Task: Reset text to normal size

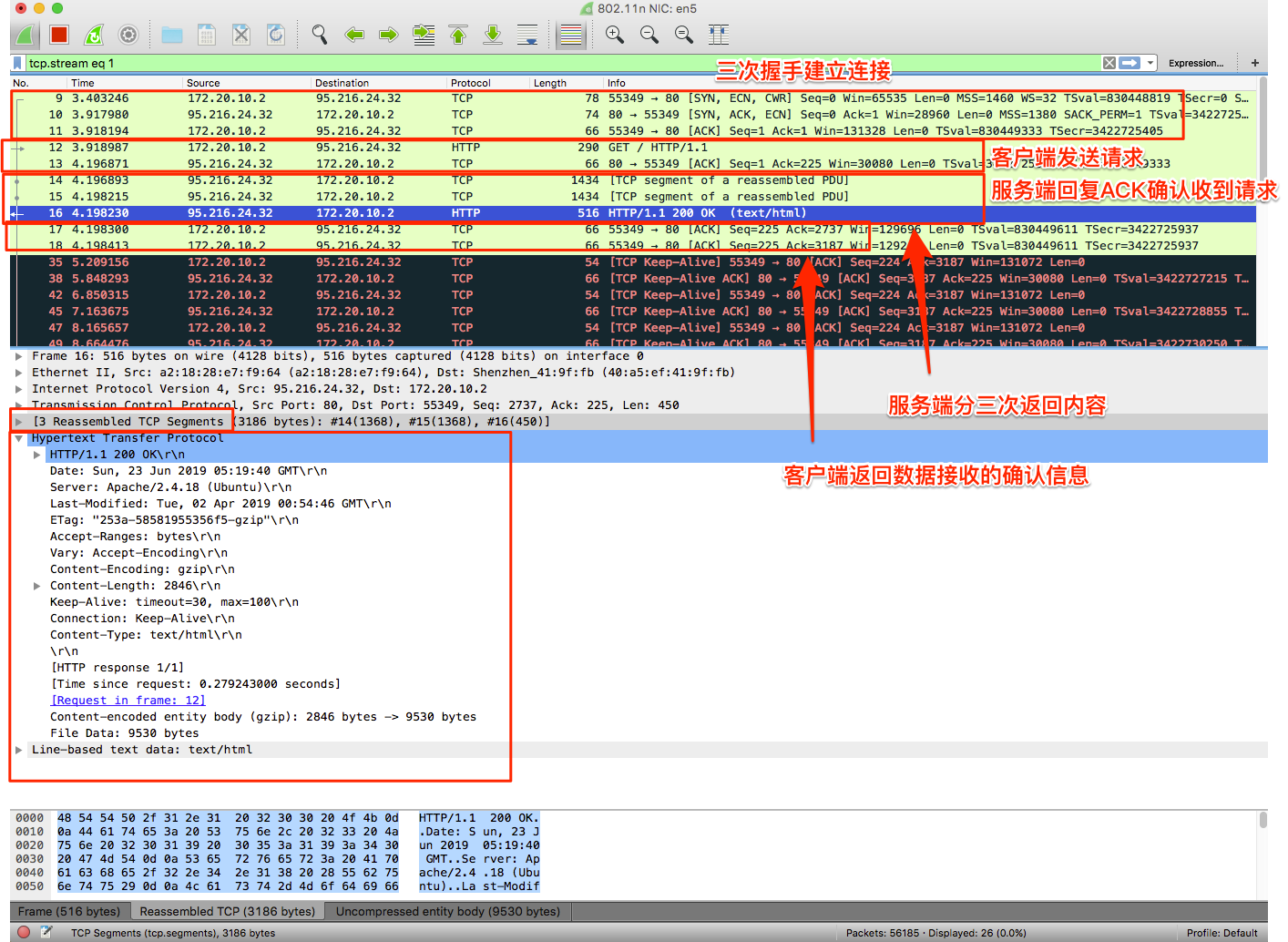Action: 684,36
